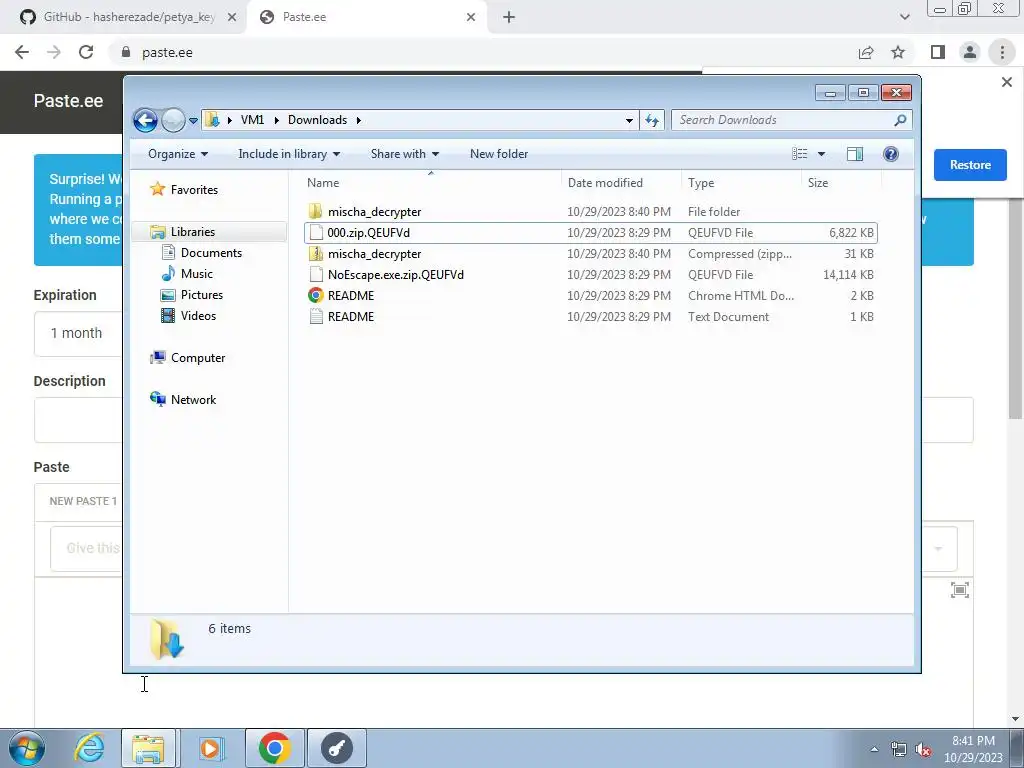Click Downloads in the address breadcrumb

point(317,120)
